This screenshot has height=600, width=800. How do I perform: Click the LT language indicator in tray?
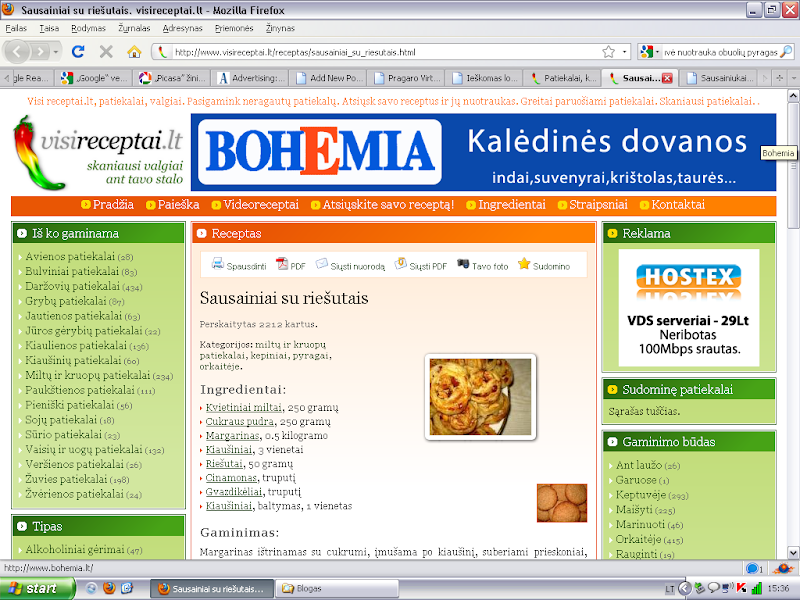pyautogui.click(x=669, y=589)
